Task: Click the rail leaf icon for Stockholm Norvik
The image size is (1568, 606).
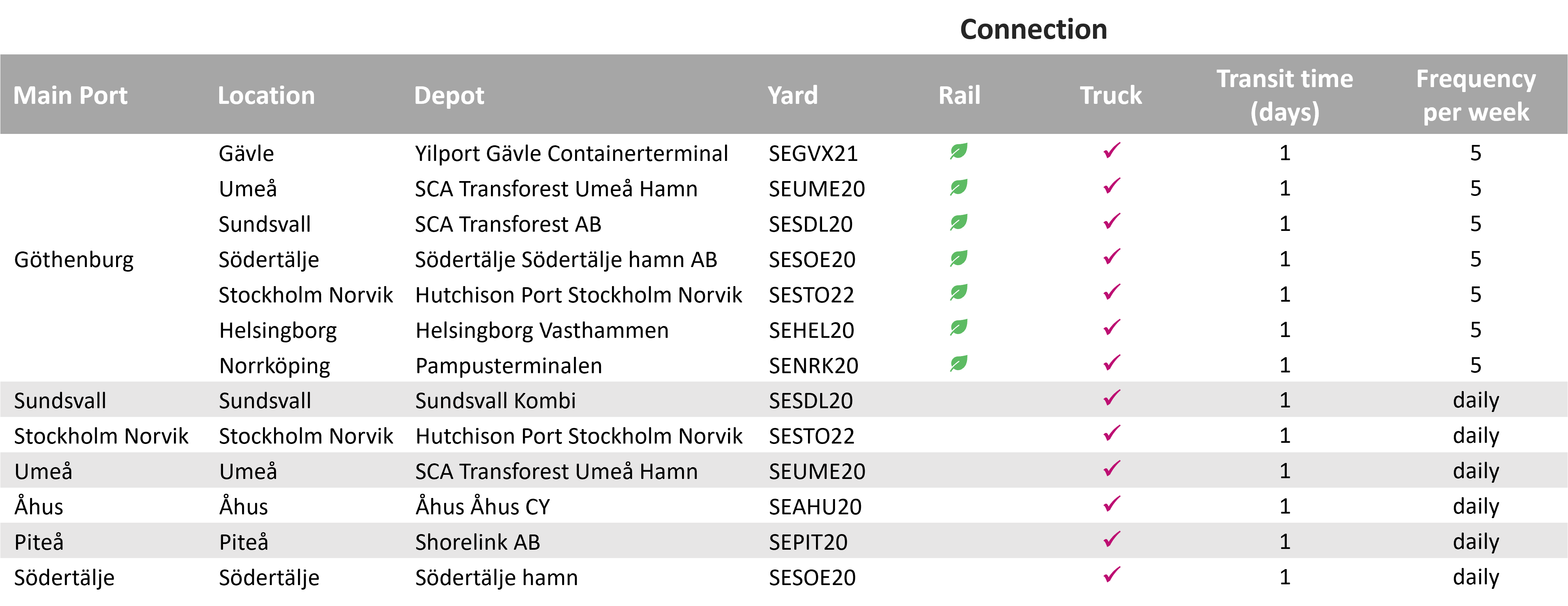Action: pos(959,293)
